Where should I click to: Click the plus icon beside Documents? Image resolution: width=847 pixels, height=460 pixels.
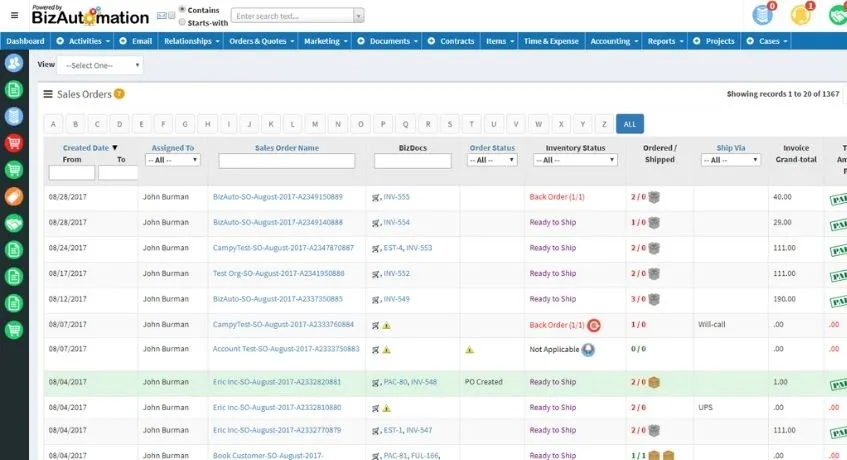point(361,41)
